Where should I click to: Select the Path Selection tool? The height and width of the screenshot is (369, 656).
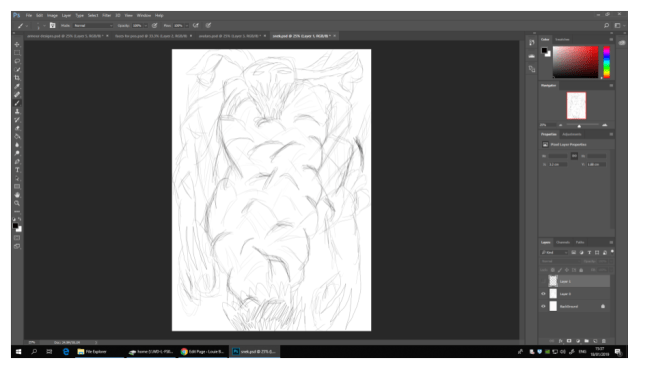pos(17,178)
